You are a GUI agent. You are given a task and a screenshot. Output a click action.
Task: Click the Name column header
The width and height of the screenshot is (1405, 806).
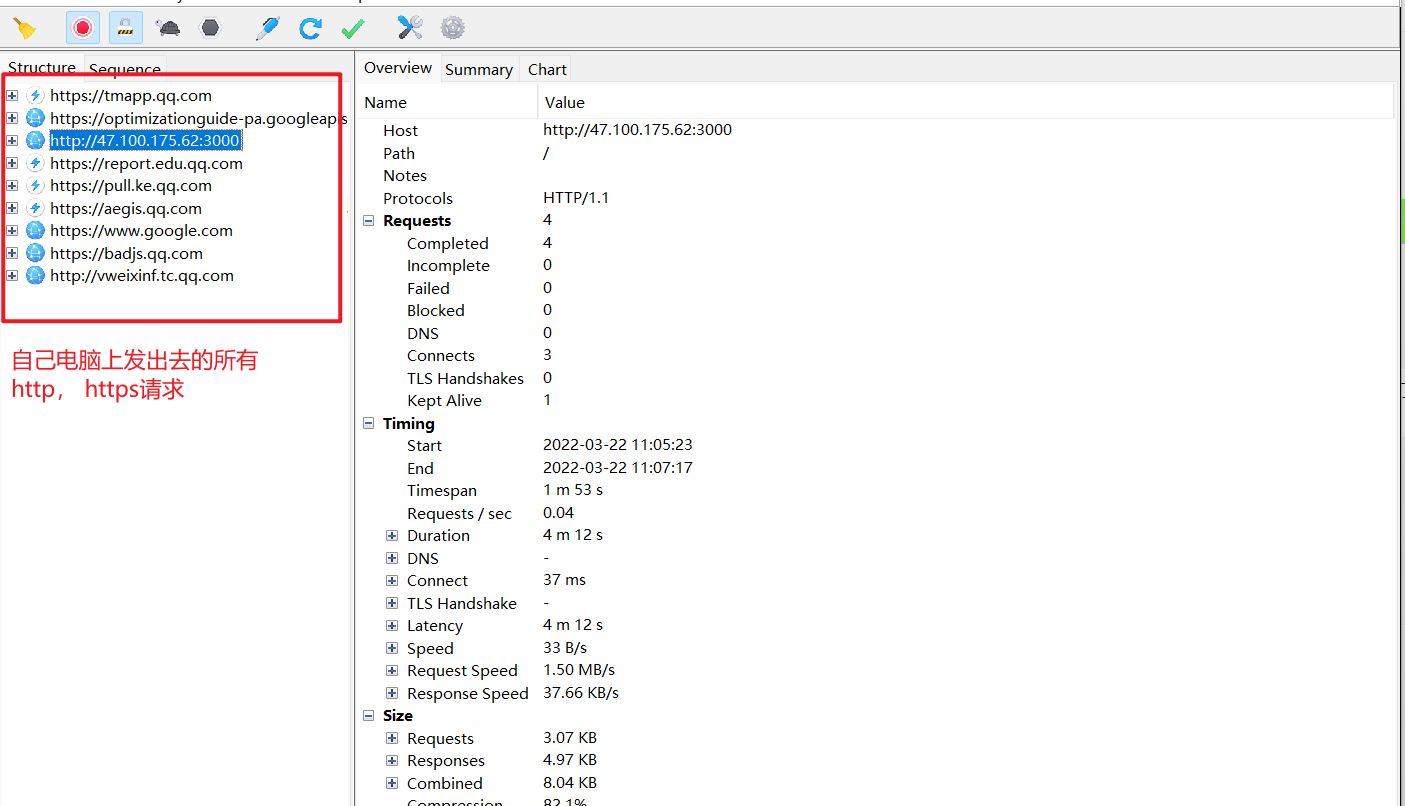point(447,102)
